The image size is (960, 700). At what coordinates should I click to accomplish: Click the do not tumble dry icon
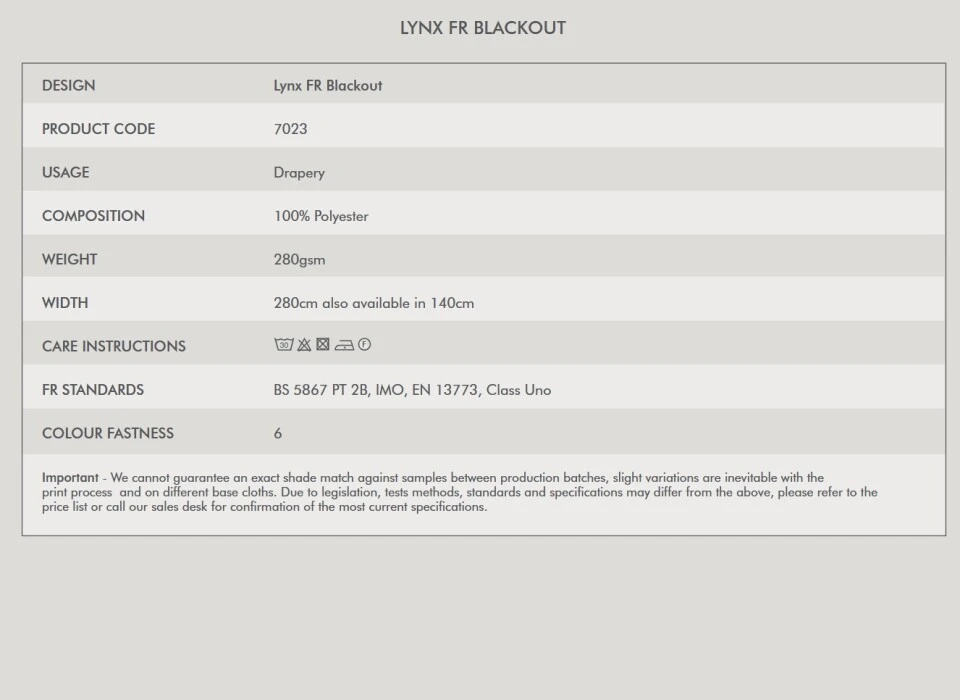click(x=323, y=345)
